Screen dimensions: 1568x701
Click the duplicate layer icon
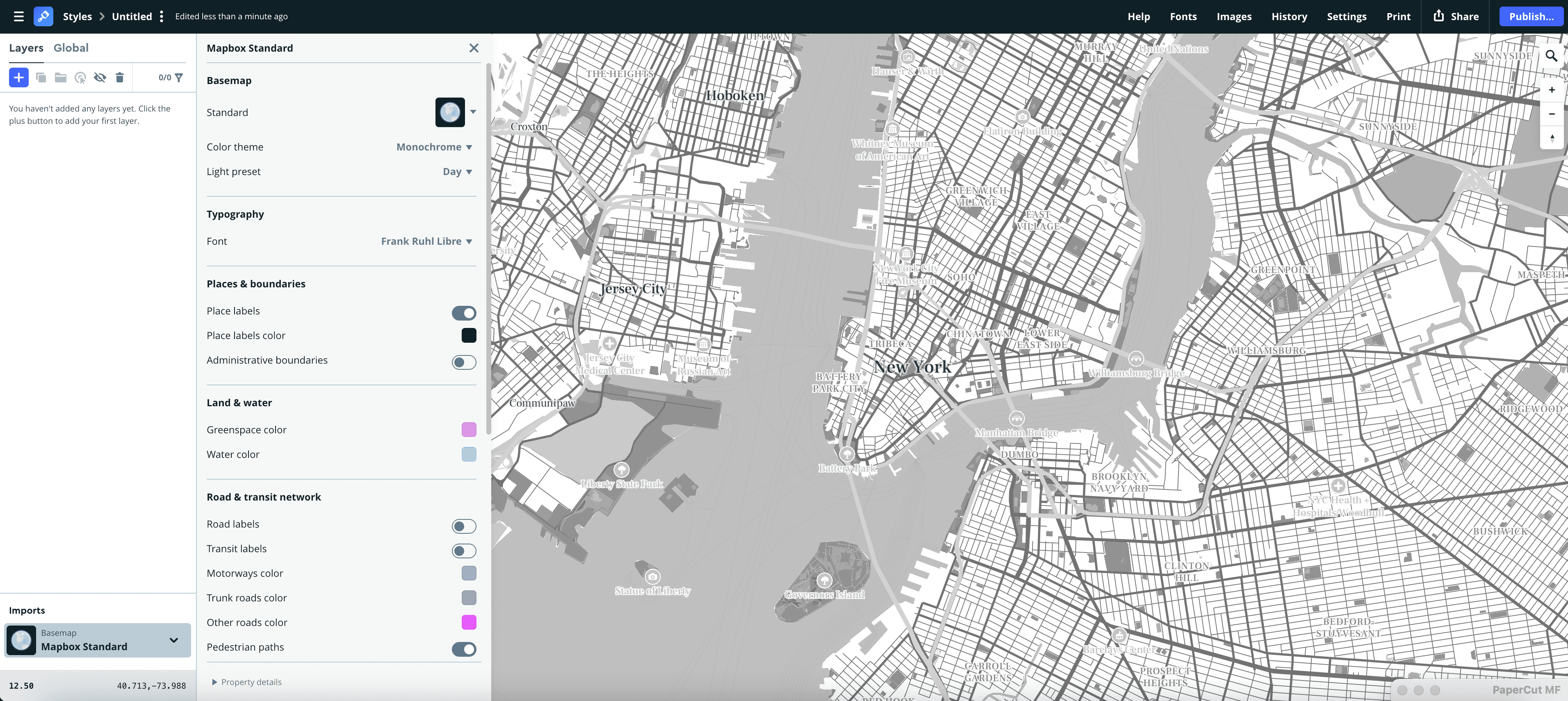40,77
